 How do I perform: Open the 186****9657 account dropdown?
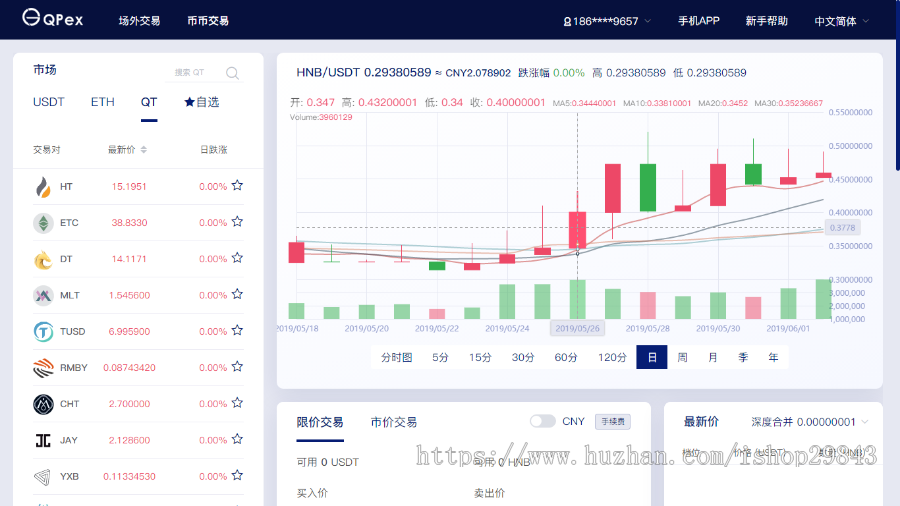(x=607, y=21)
